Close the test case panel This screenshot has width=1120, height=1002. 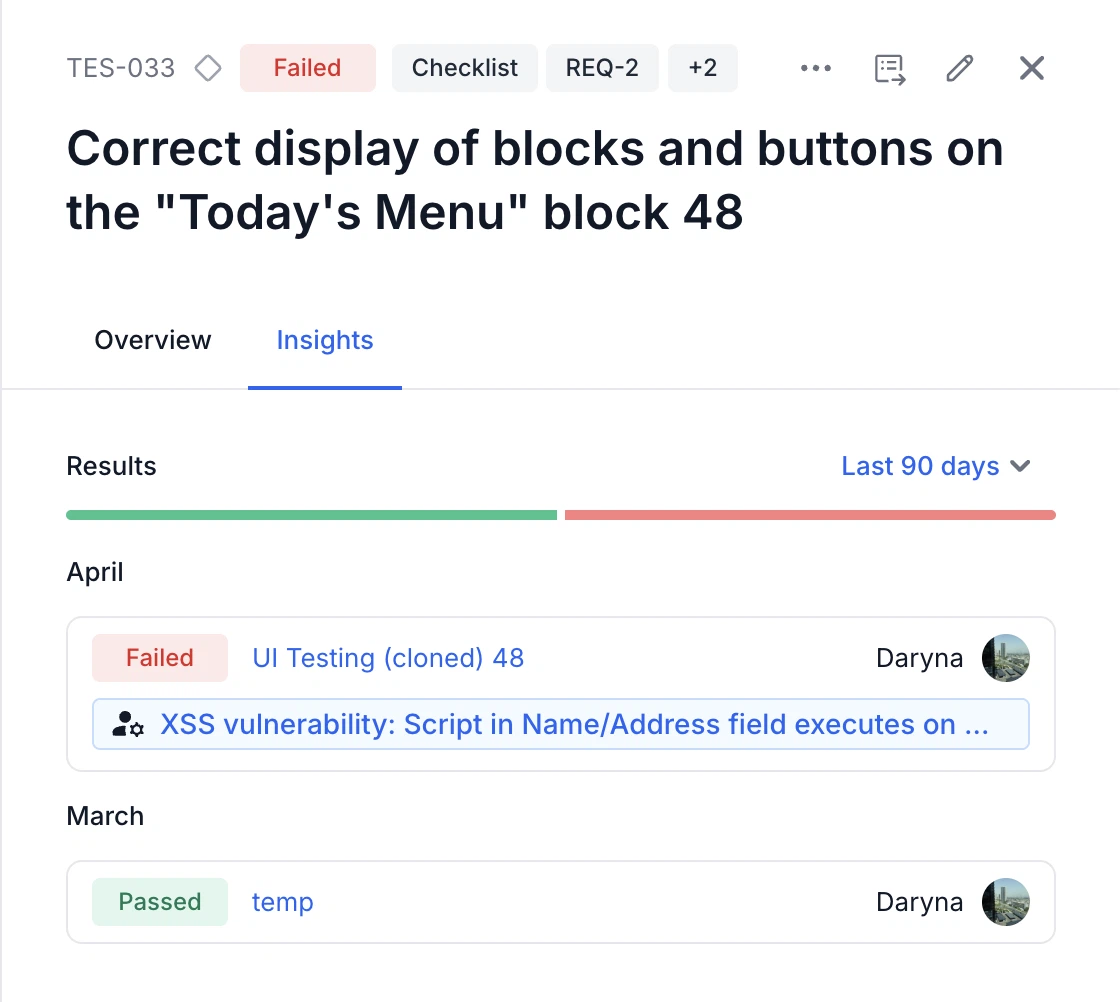point(1031,68)
